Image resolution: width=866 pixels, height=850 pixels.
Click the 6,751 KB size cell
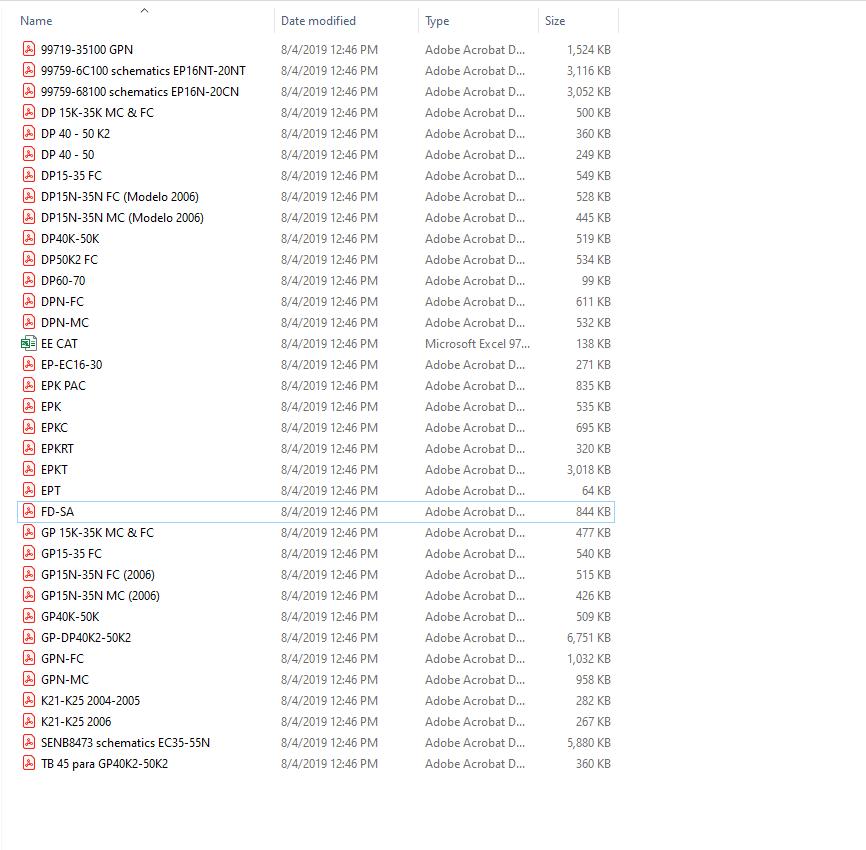click(x=588, y=637)
